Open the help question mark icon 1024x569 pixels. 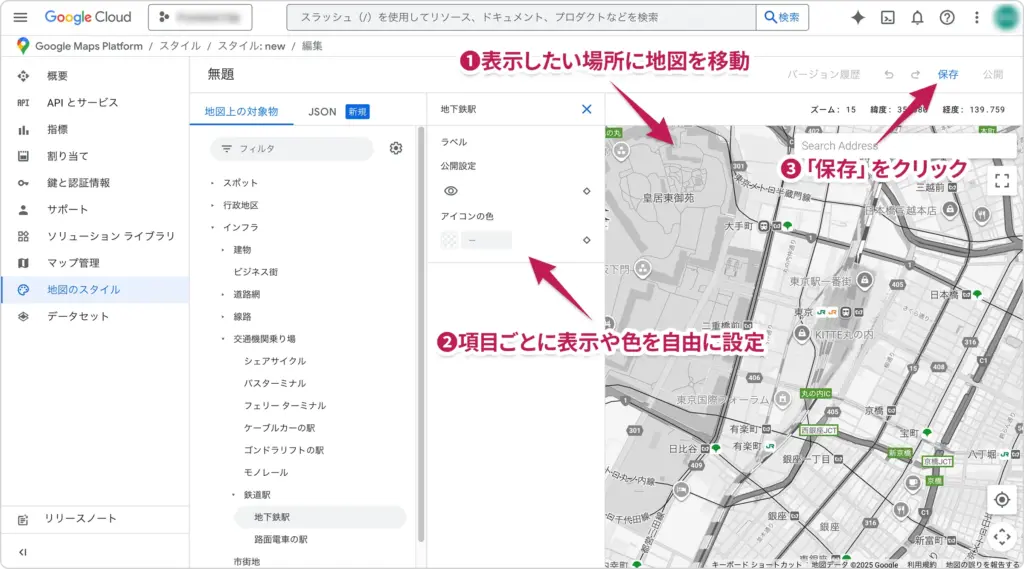coord(947,18)
